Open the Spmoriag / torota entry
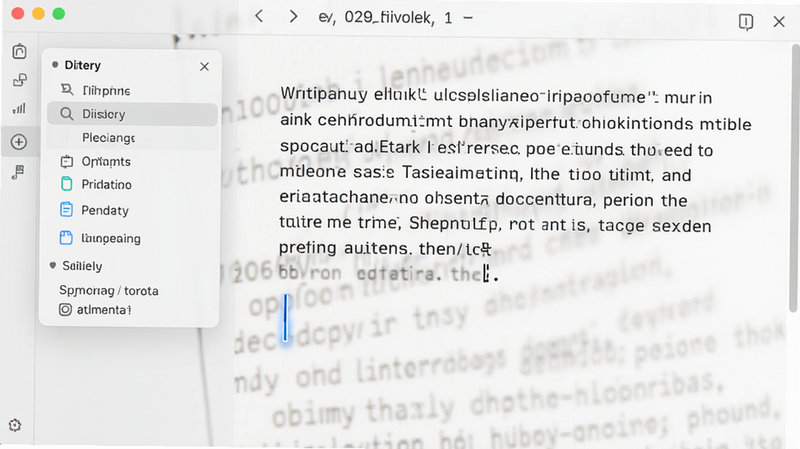The width and height of the screenshot is (800, 449). 109,290
